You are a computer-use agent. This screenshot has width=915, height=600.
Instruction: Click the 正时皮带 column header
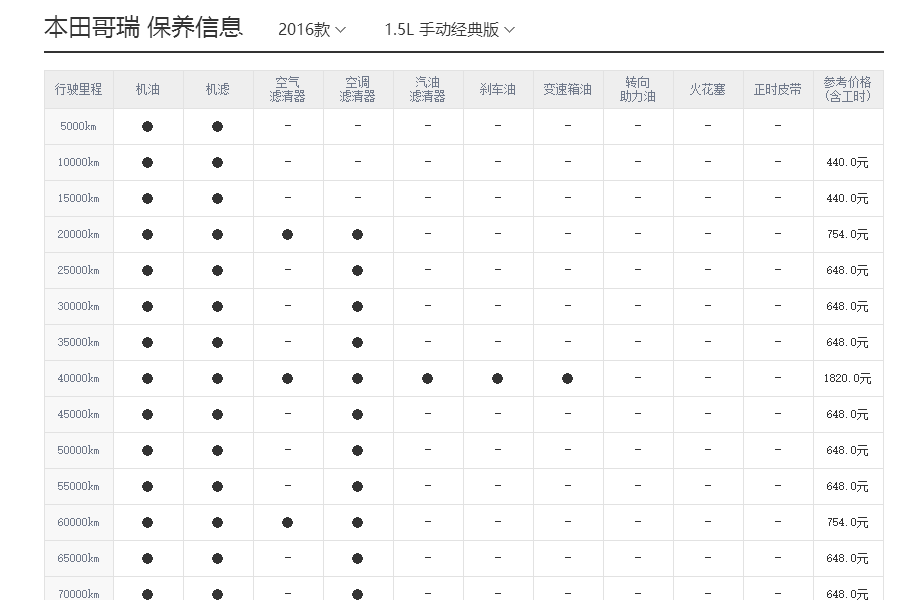[x=778, y=89]
